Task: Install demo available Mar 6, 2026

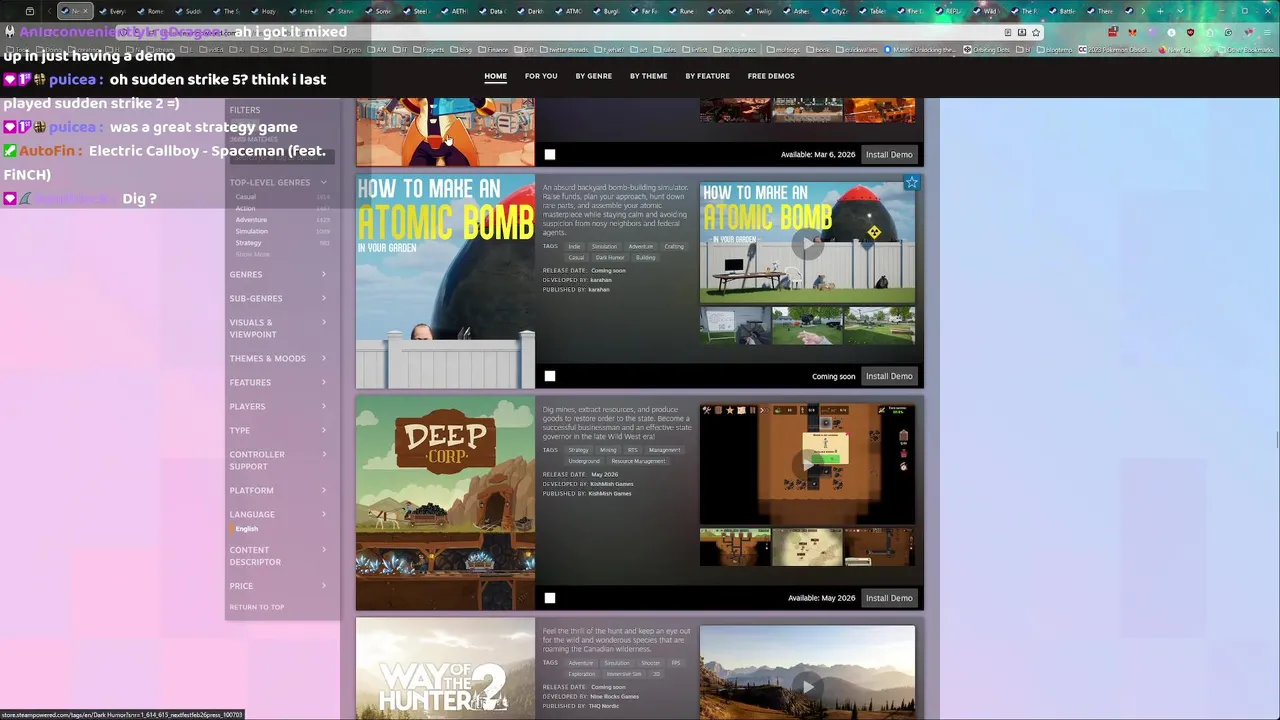Action: coord(889,155)
